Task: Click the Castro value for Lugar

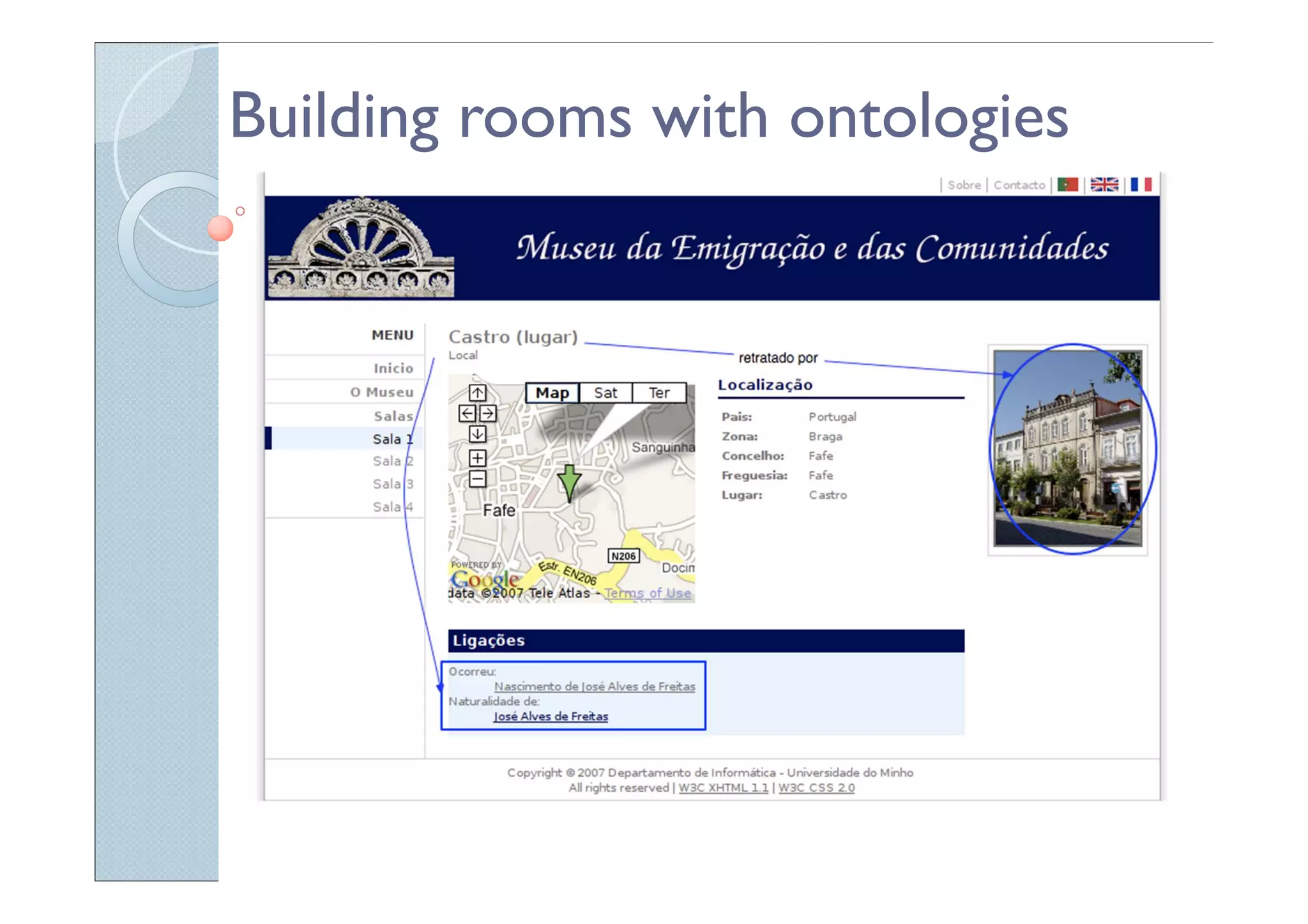Action: click(828, 495)
